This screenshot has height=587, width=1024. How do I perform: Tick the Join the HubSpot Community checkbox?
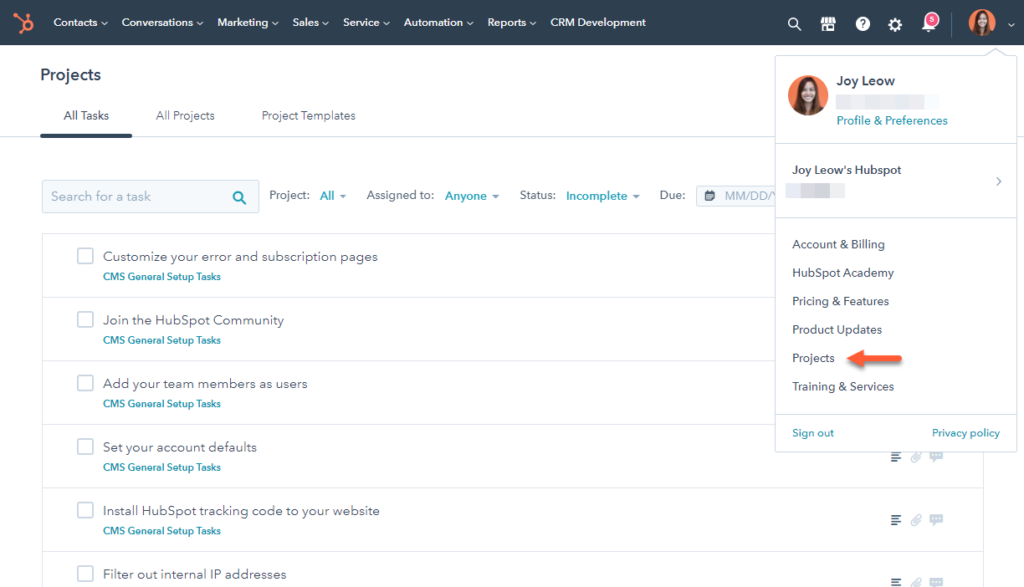click(86, 319)
